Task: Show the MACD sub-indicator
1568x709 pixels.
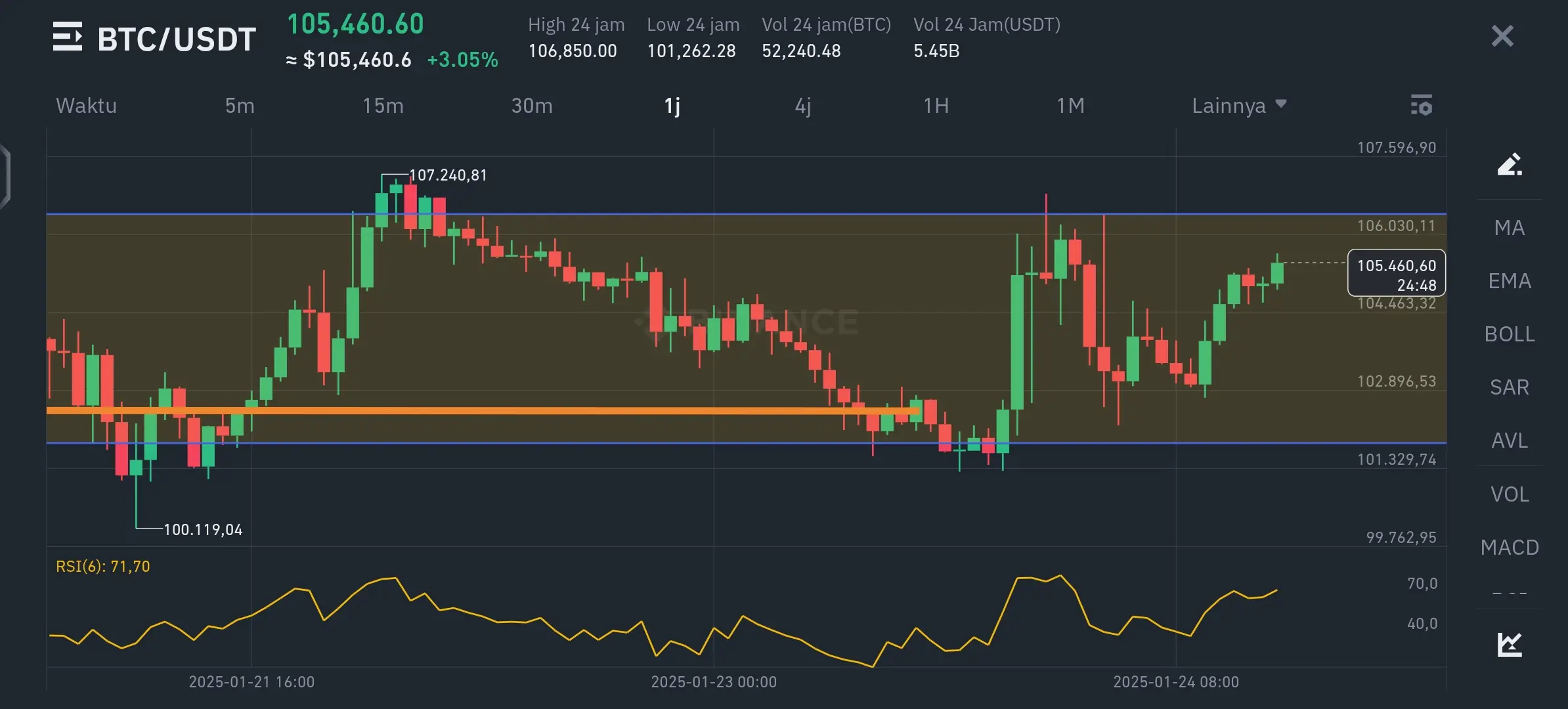Action: coord(1509,548)
